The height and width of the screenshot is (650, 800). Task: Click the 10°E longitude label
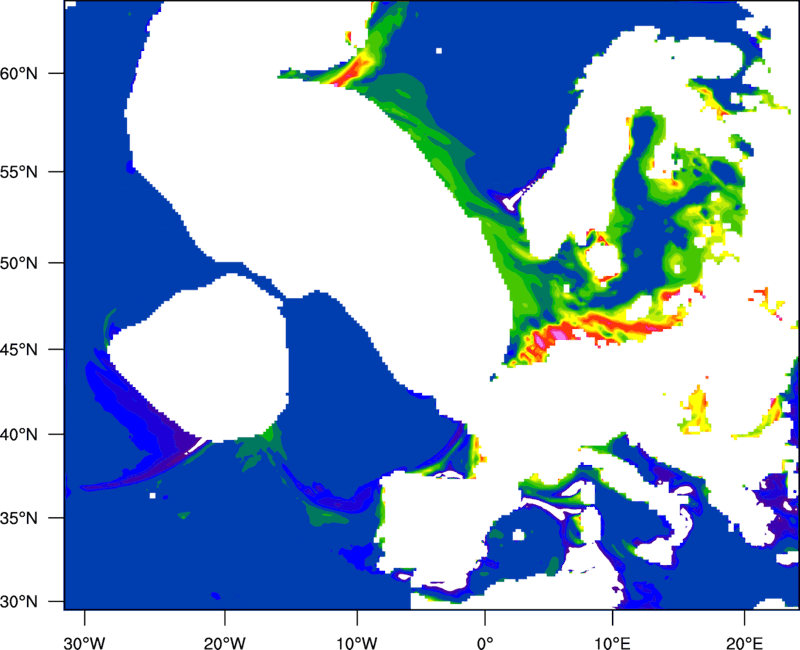[612, 643]
